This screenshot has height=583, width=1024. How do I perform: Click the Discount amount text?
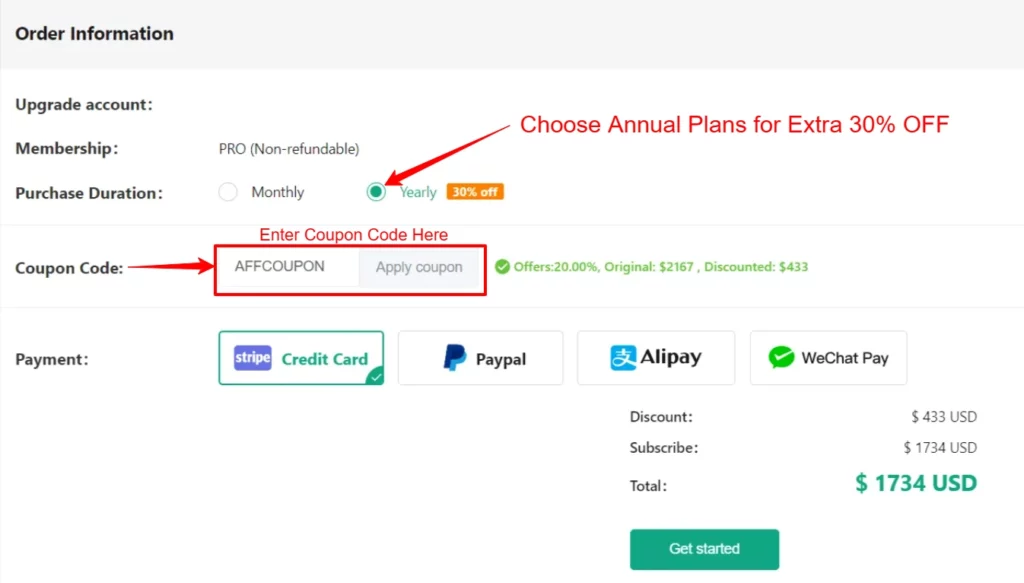click(x=944, y=416)
